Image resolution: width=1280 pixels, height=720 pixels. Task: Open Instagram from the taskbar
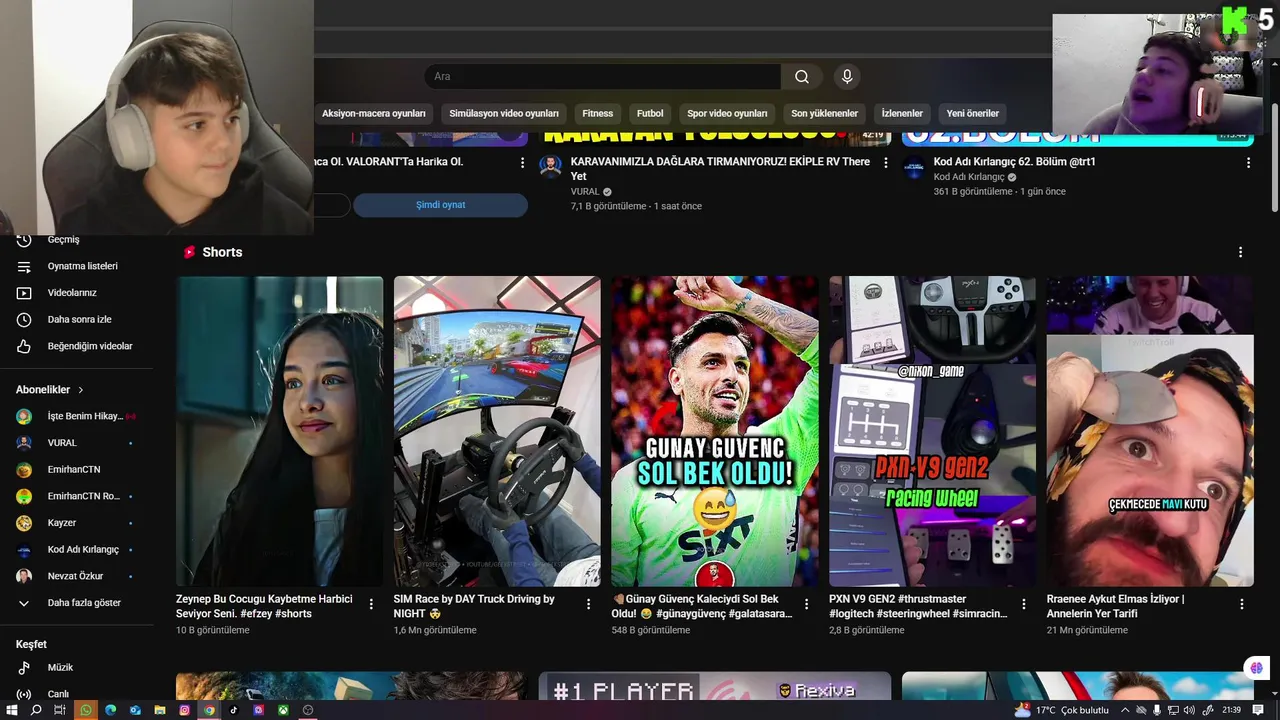pyautogui.click(x=185, y=710)
